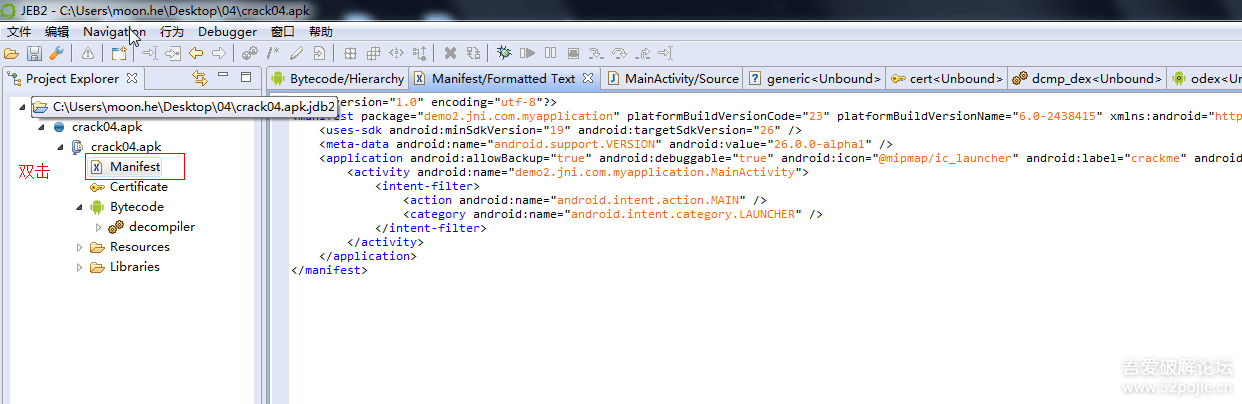The height and width of the screenshot is (404, 1242).
Task: Open the 编辑 menu
Action: click(57, 31)
